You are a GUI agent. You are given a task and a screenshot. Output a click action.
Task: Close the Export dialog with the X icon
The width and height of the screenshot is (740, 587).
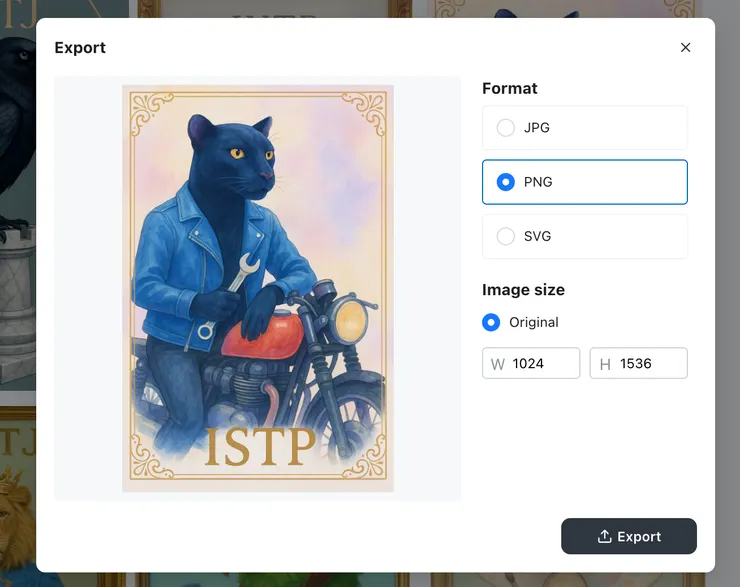pos(685,48)
